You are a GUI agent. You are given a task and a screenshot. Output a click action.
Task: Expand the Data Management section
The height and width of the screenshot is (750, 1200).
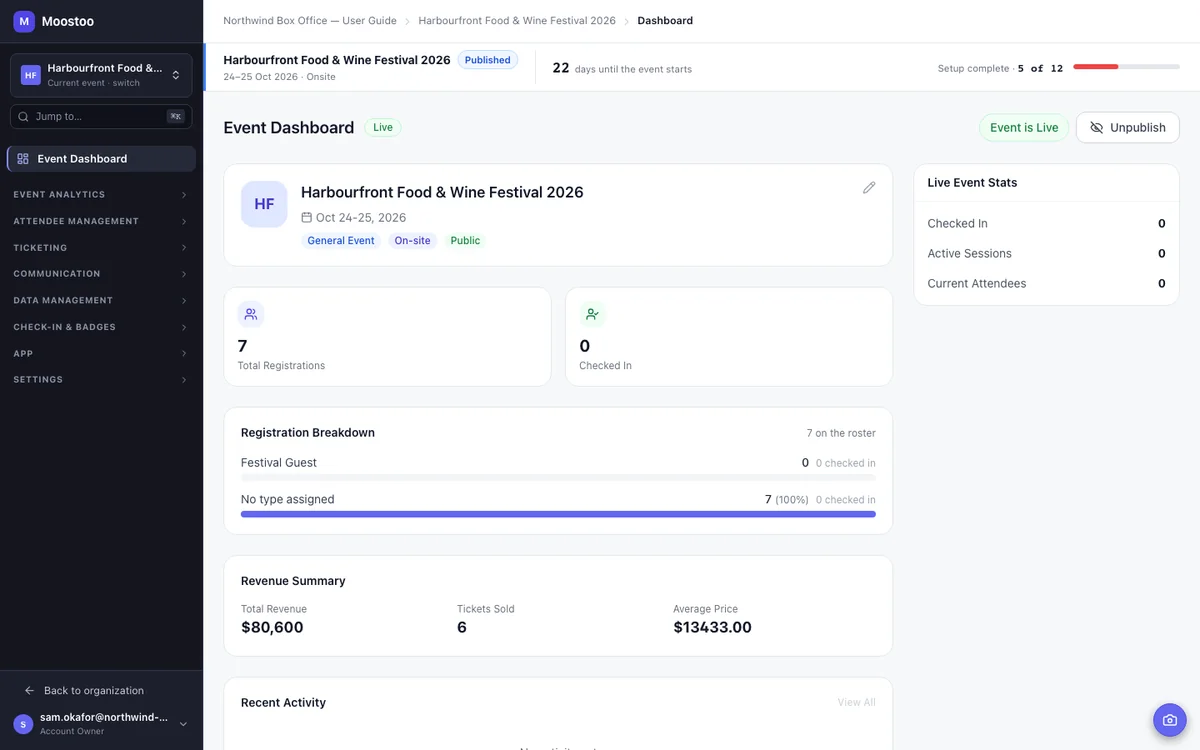(101, 300)
